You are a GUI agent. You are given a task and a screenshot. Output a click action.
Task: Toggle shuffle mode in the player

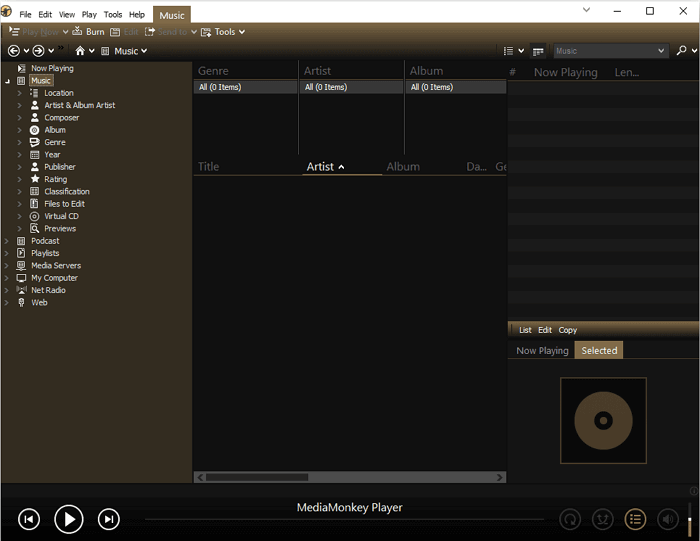[x=602, y=519]
